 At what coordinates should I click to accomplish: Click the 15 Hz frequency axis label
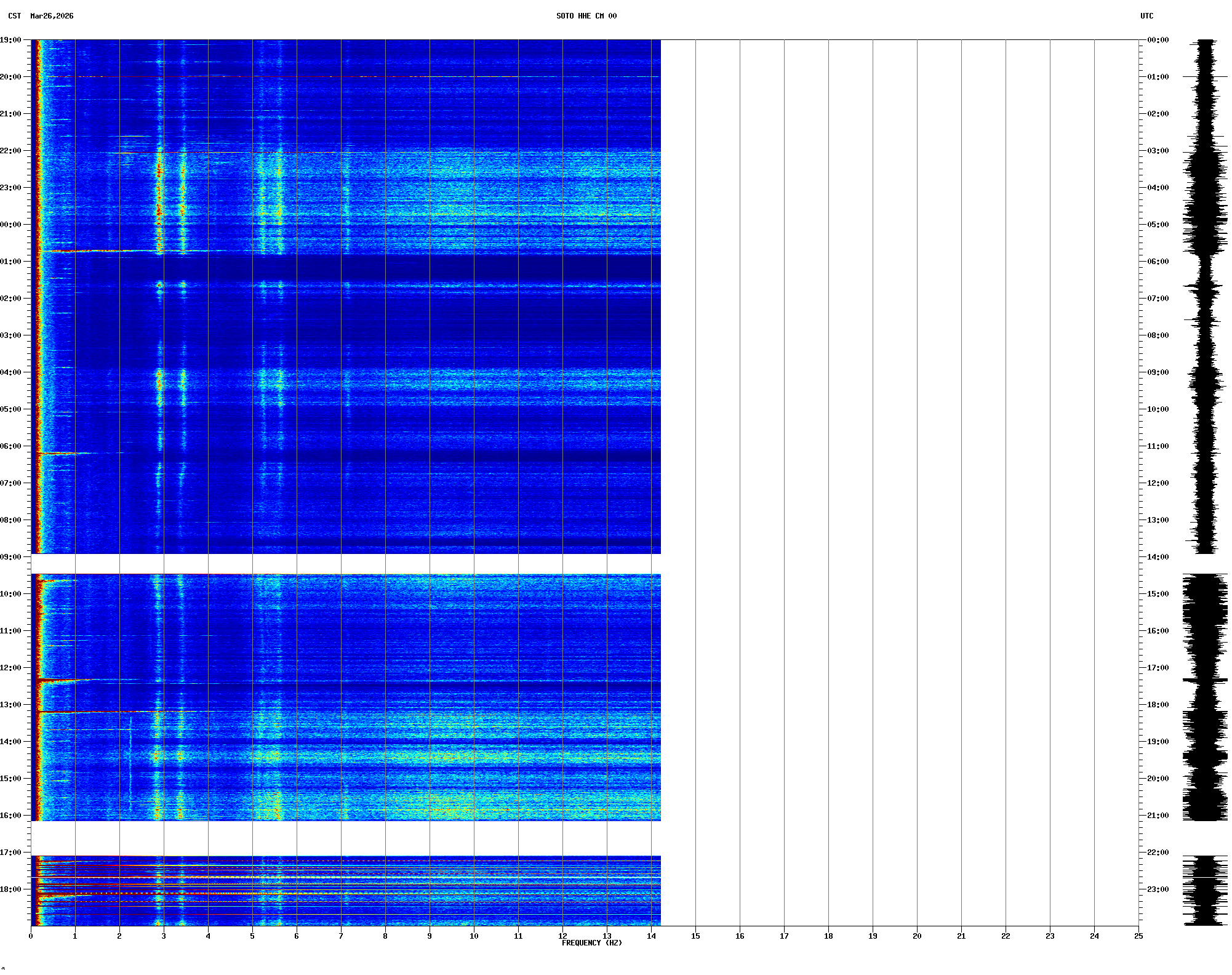695,936
